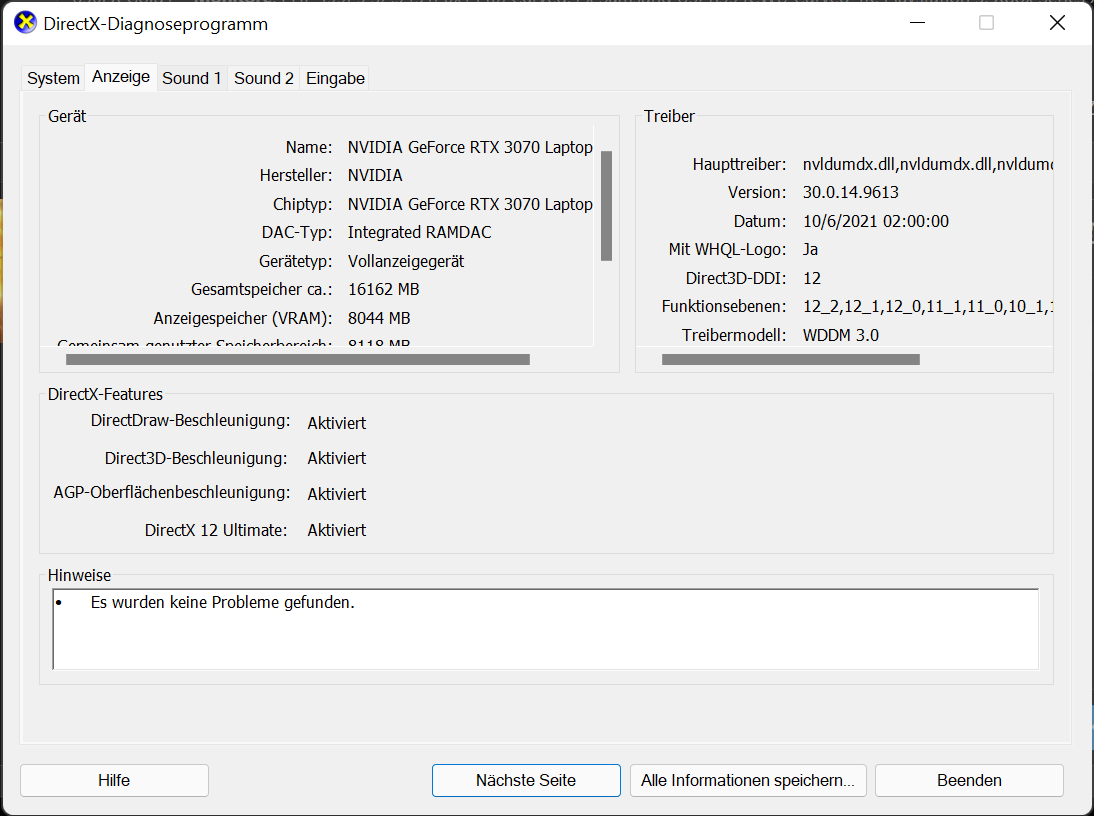The image size is (1094, 816).
Task: Click inside the Hinweise text box
Action: [546, 629]
